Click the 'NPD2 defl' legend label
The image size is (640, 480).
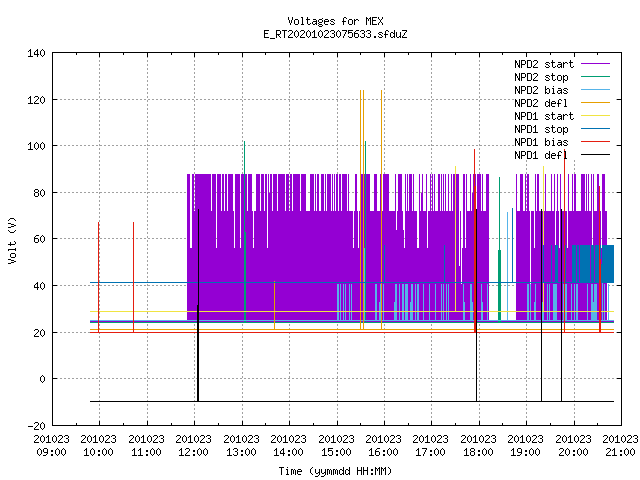(541, 103)
